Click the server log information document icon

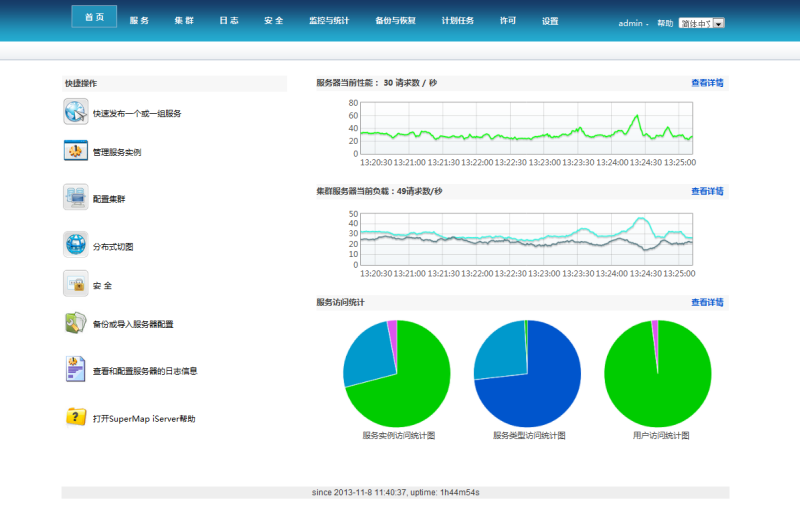coord(76,369)
